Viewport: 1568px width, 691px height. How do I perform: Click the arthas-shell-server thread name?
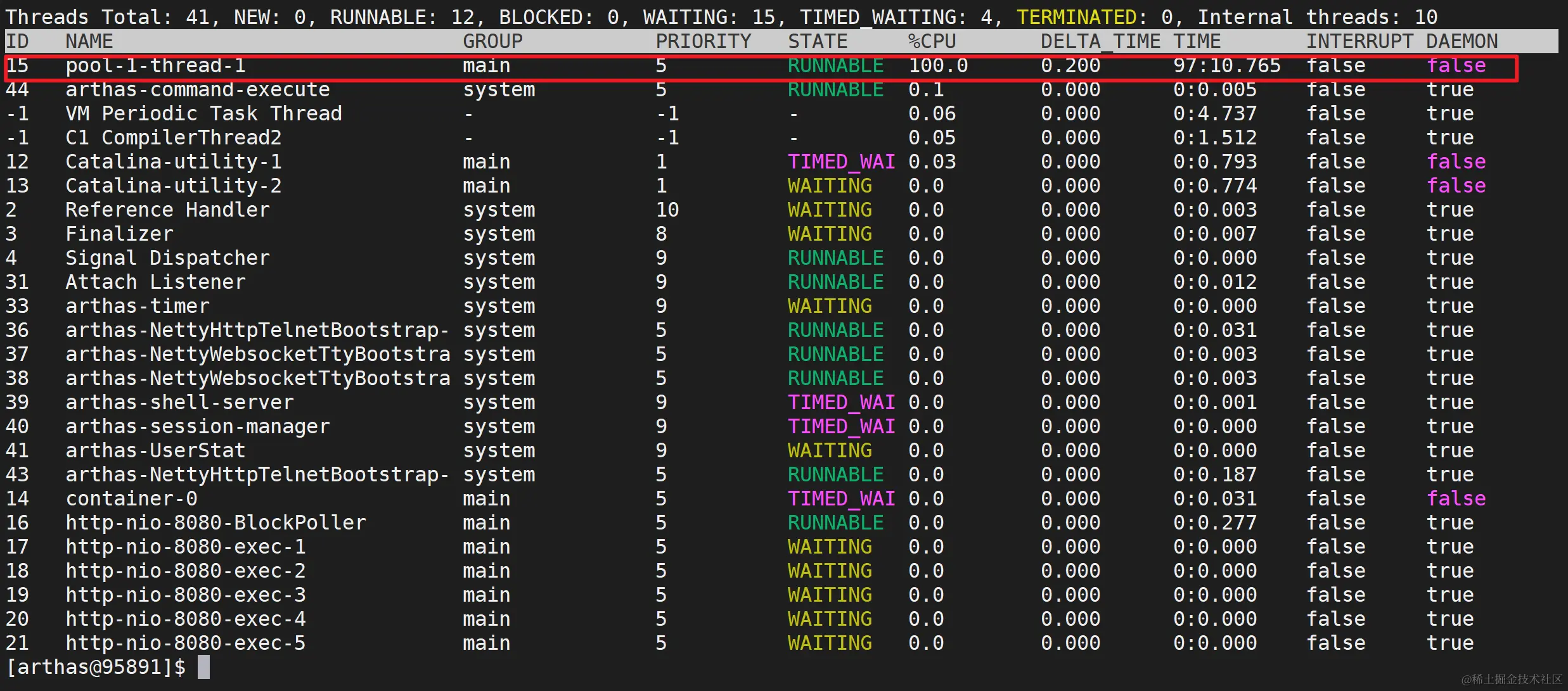[x=179, y=403]
